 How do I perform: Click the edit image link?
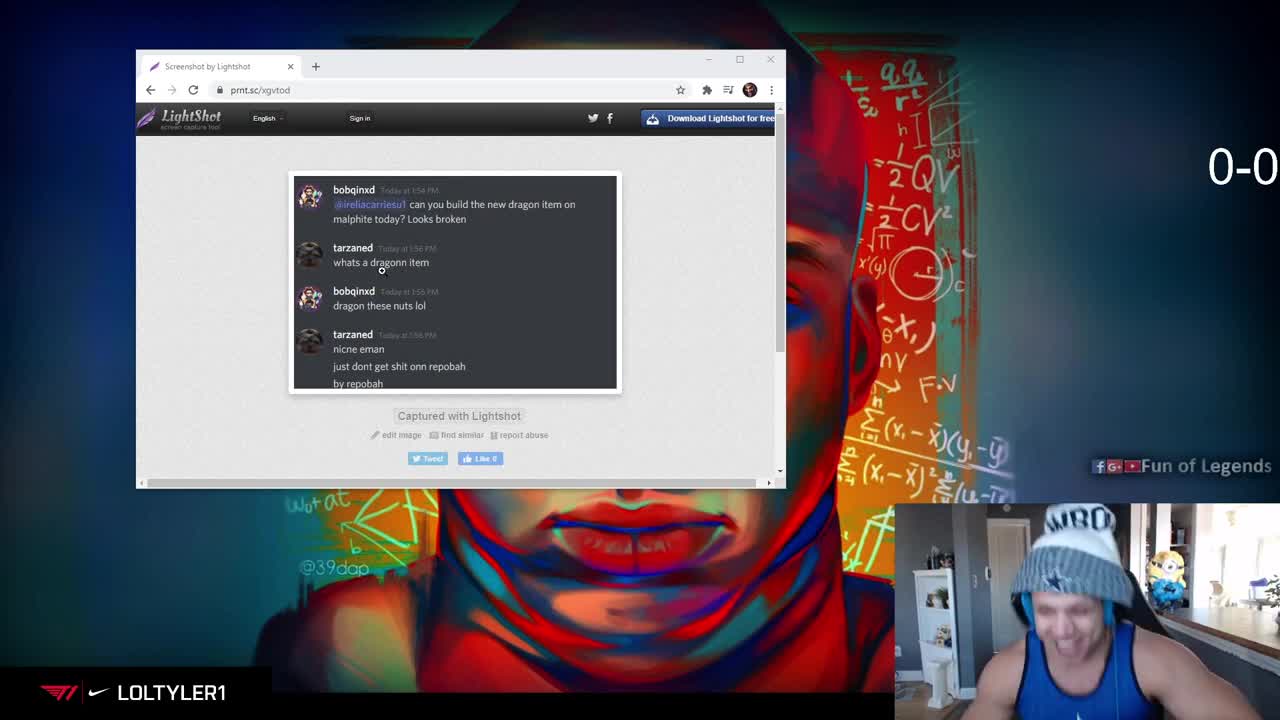point(397,435)
